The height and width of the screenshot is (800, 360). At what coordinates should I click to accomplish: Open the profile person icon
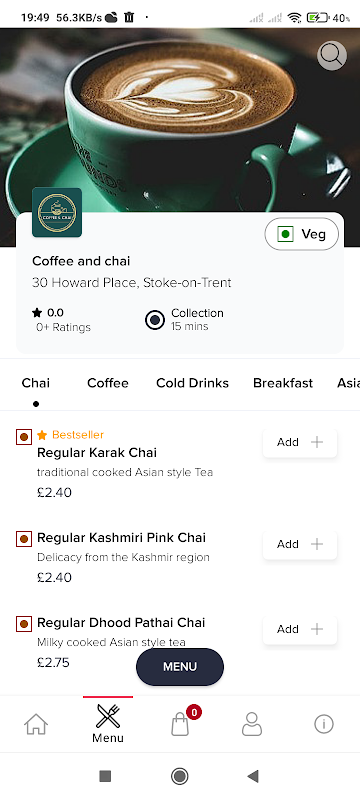pos(252,724)
